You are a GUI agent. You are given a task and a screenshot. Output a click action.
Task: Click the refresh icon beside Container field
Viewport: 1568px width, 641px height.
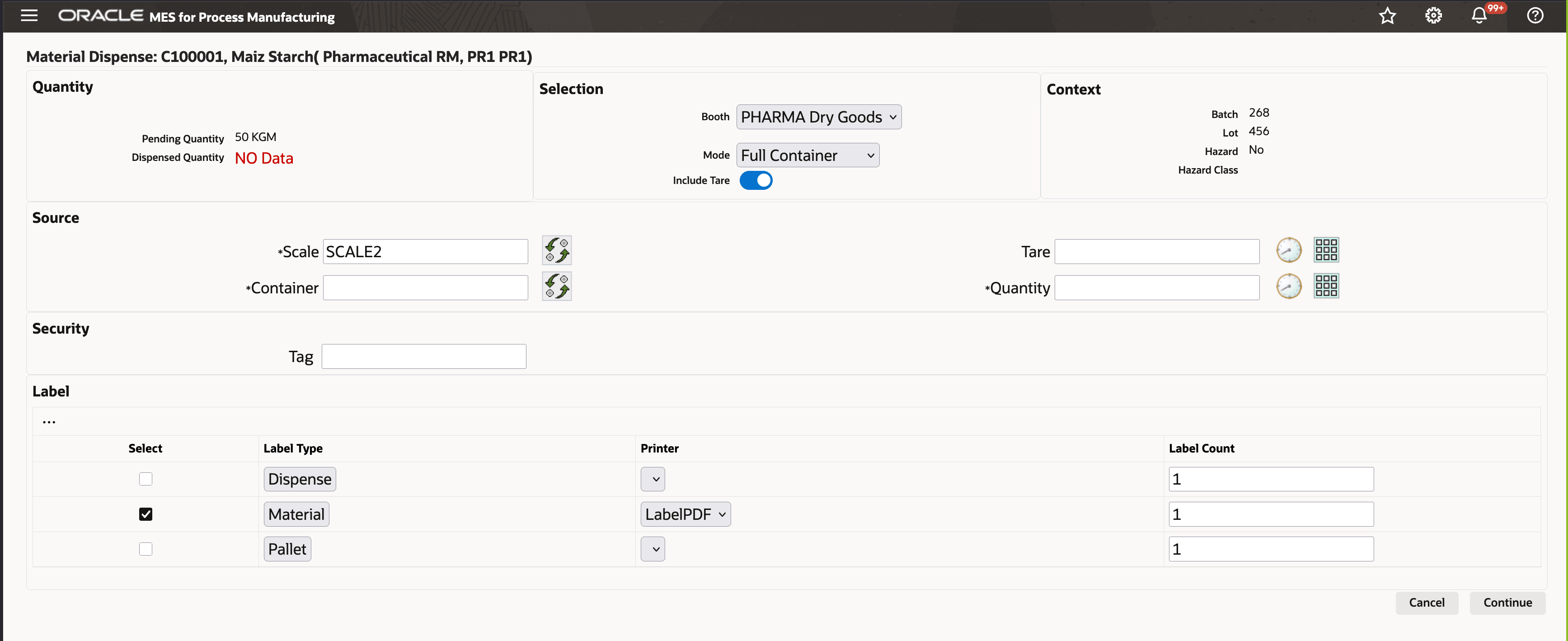coord(556,287)
